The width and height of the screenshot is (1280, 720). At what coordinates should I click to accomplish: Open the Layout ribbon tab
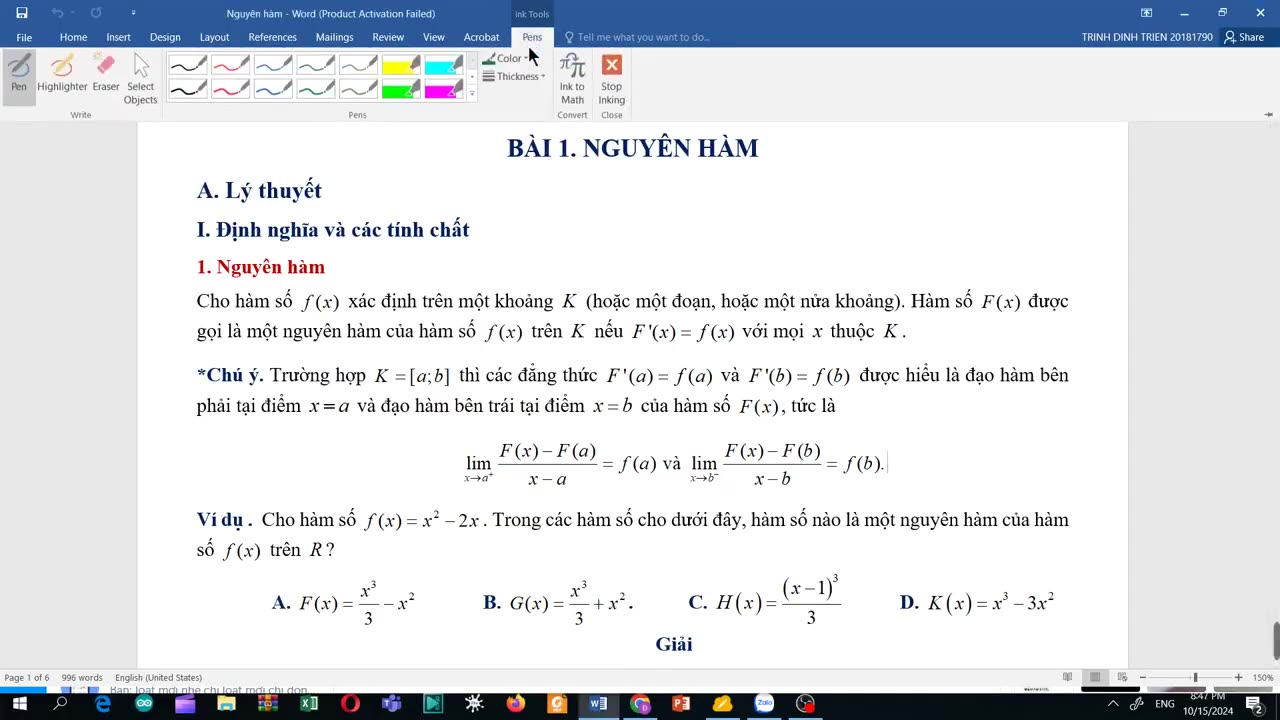[x=214, y=37]
